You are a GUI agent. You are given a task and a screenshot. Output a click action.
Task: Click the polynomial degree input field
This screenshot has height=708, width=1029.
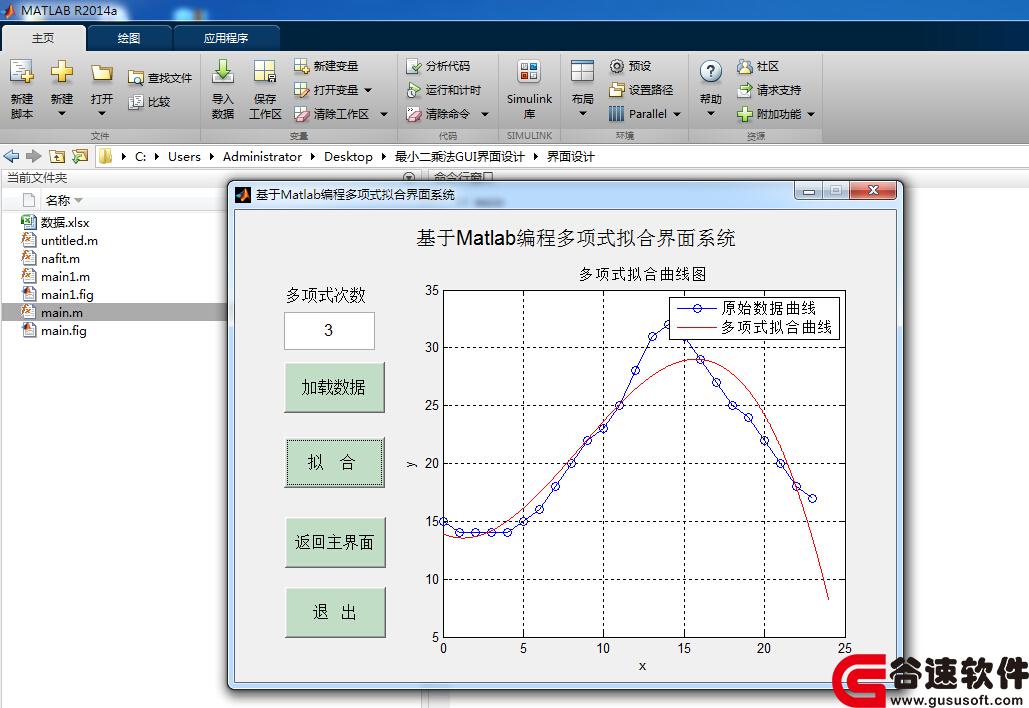329,330
